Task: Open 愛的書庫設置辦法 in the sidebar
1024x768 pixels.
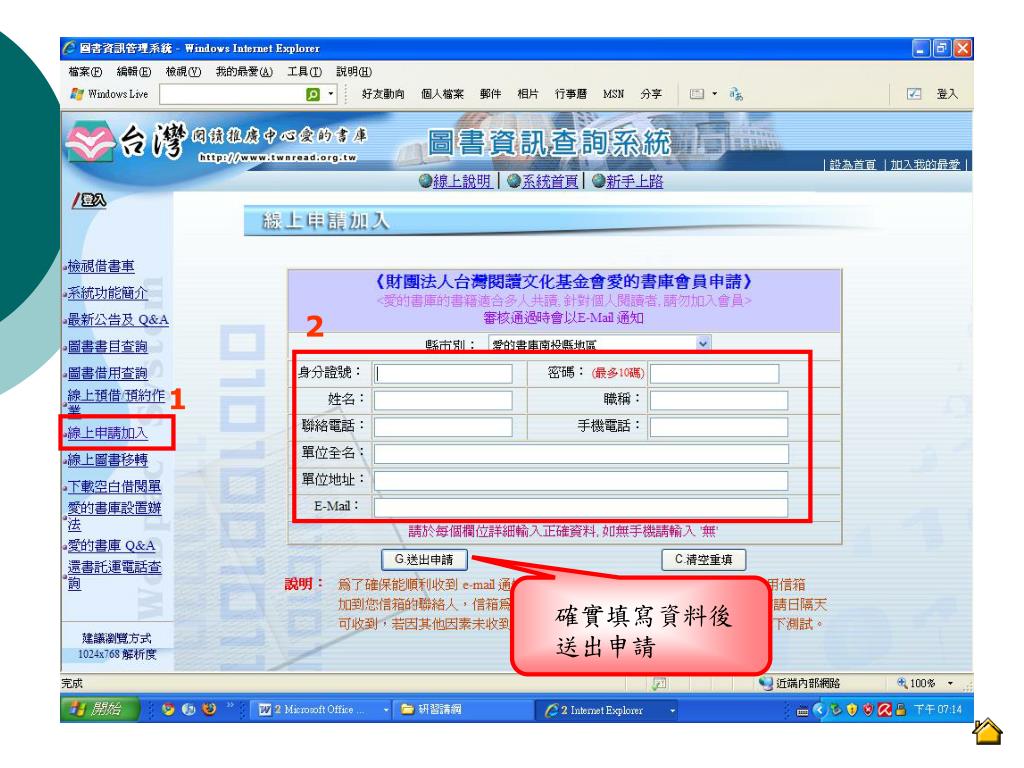Action: pos(114,516)
